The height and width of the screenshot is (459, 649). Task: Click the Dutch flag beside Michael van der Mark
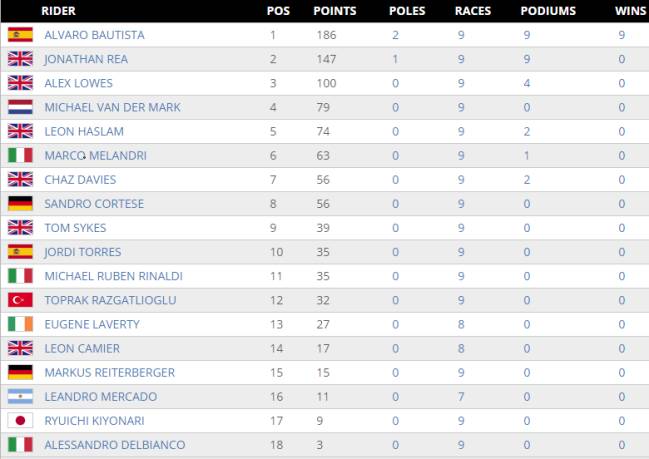pyautogui.click(x=20, y=107)
